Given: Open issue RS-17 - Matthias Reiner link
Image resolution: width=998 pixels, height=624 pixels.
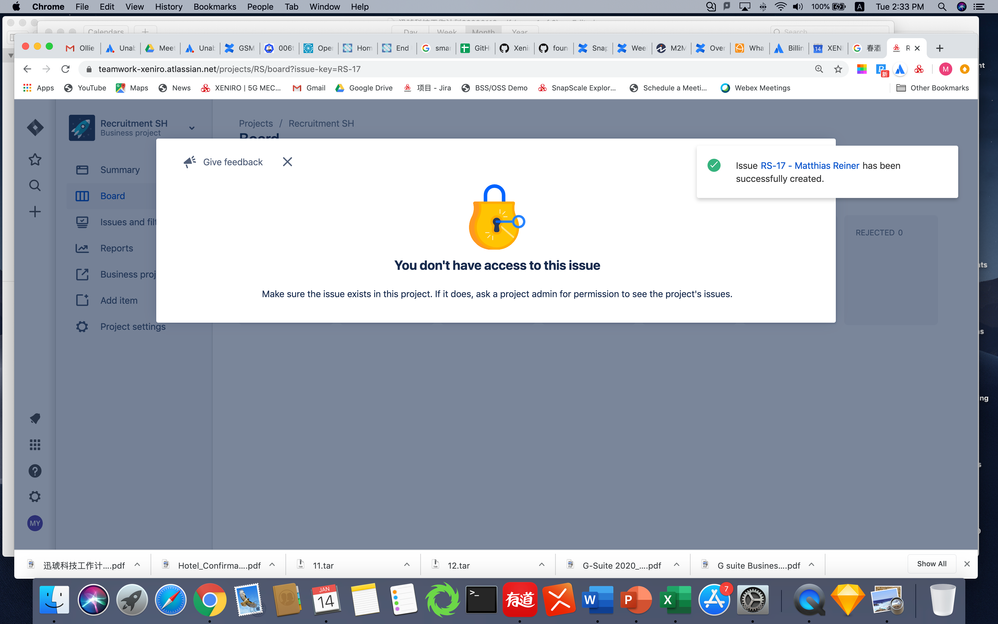Looking at the screenshot, I should click(811, 165).
